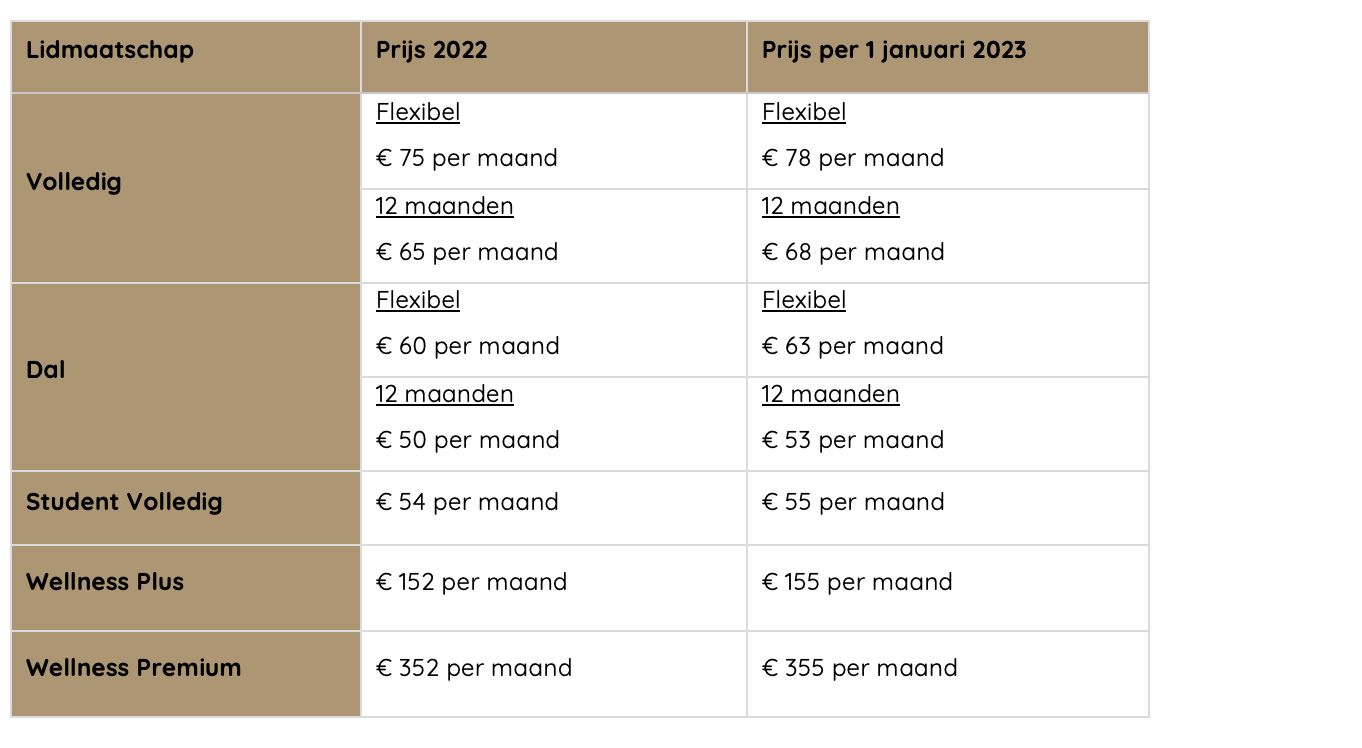Screen dimensions: 1362x748
Task: Click the "Dal" membership row label
Action: click(x=46, y=370)
